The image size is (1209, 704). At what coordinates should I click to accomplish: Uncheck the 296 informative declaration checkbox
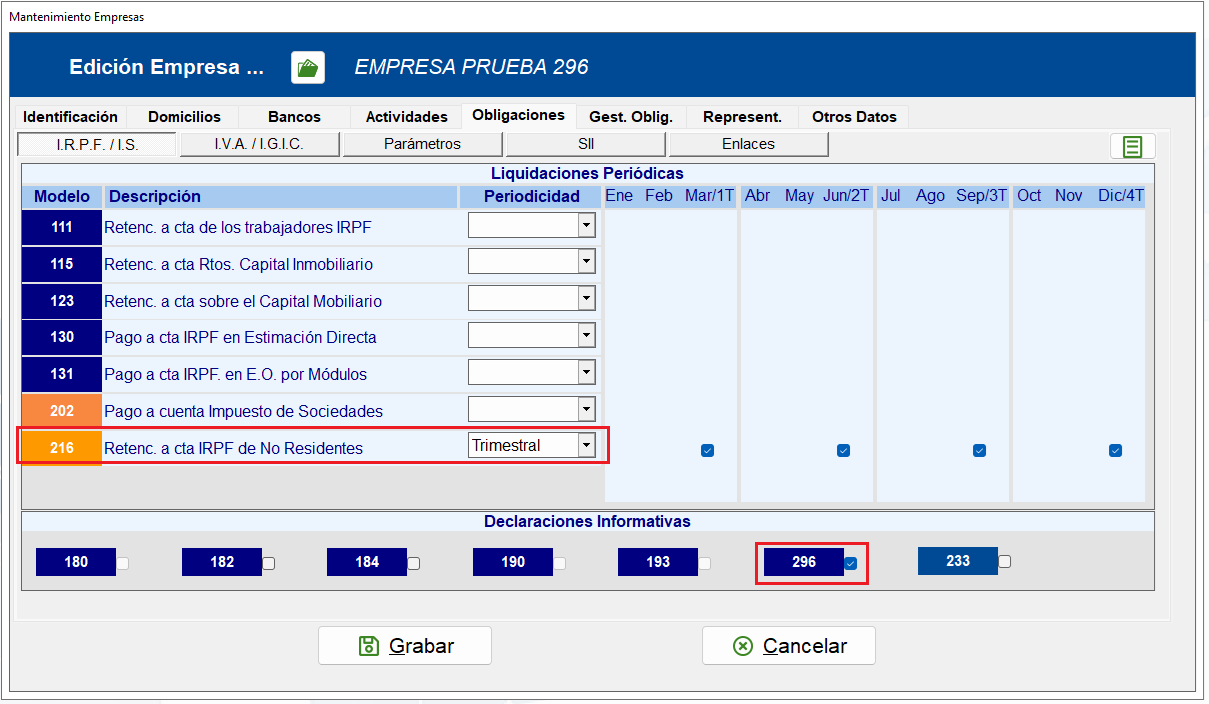[850, 562]
